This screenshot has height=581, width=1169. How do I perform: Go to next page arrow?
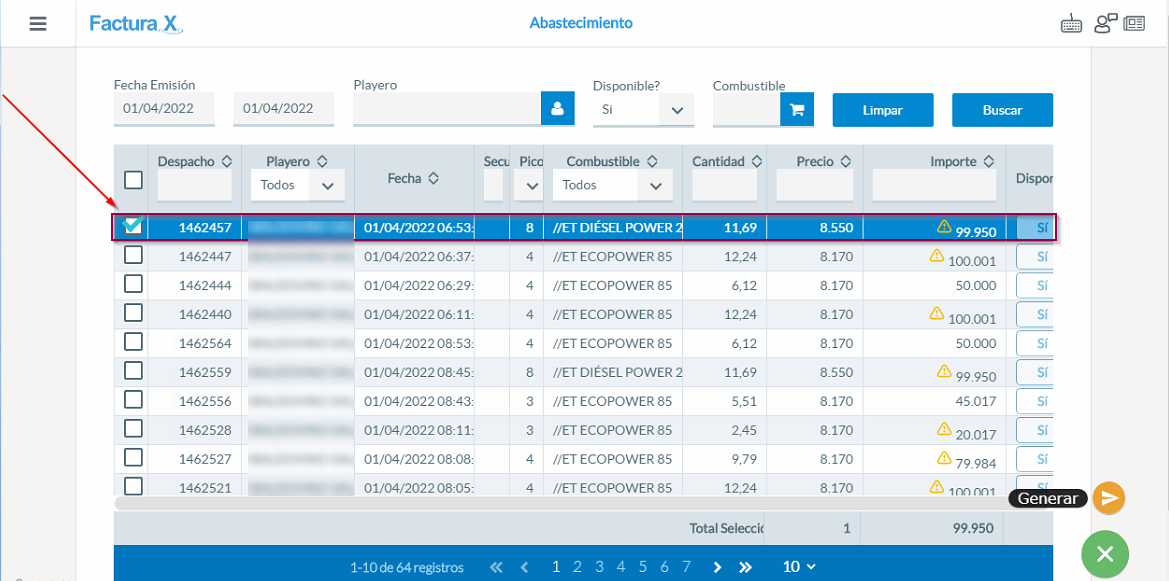pyautogui.click(x=717, y=568)
